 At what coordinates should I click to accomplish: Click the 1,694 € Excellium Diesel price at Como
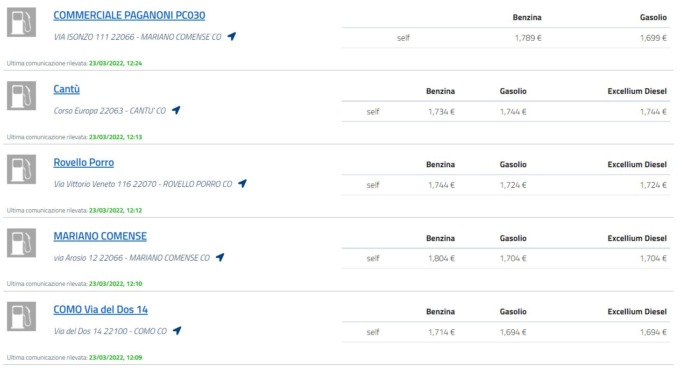pos(653,332)
